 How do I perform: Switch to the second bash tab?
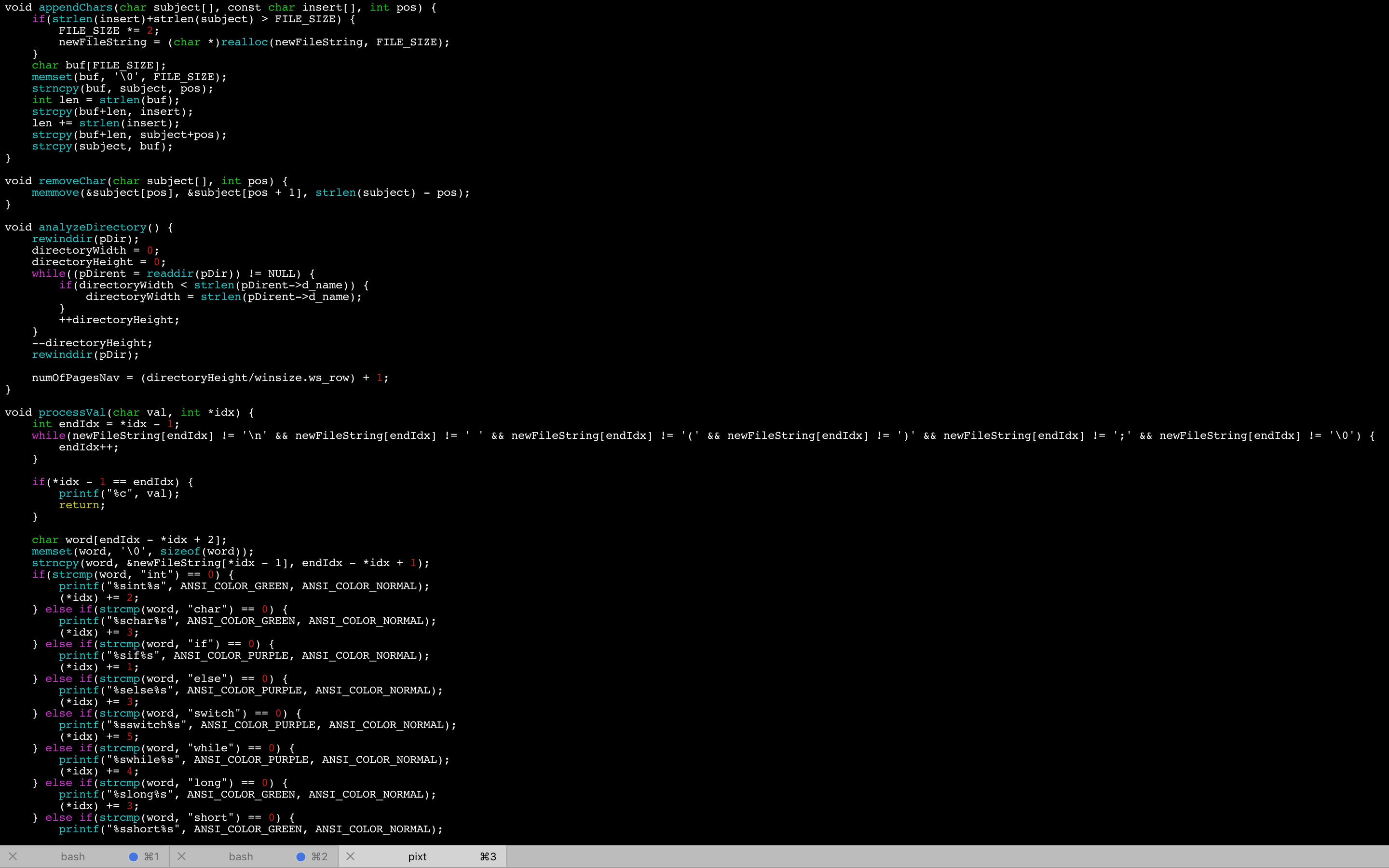241,856
